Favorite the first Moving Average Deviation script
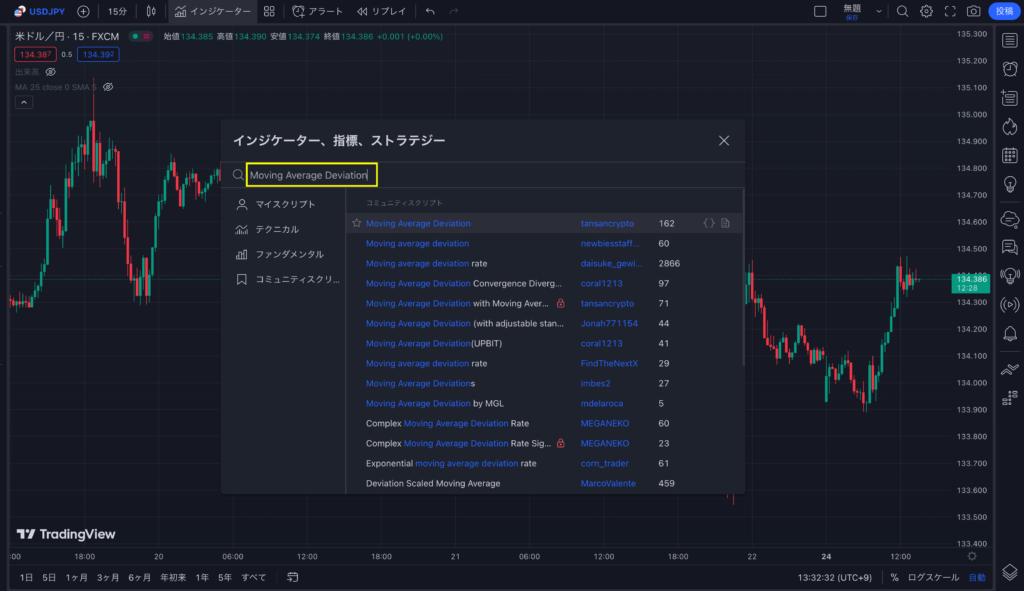 click(x=357, y=223)
